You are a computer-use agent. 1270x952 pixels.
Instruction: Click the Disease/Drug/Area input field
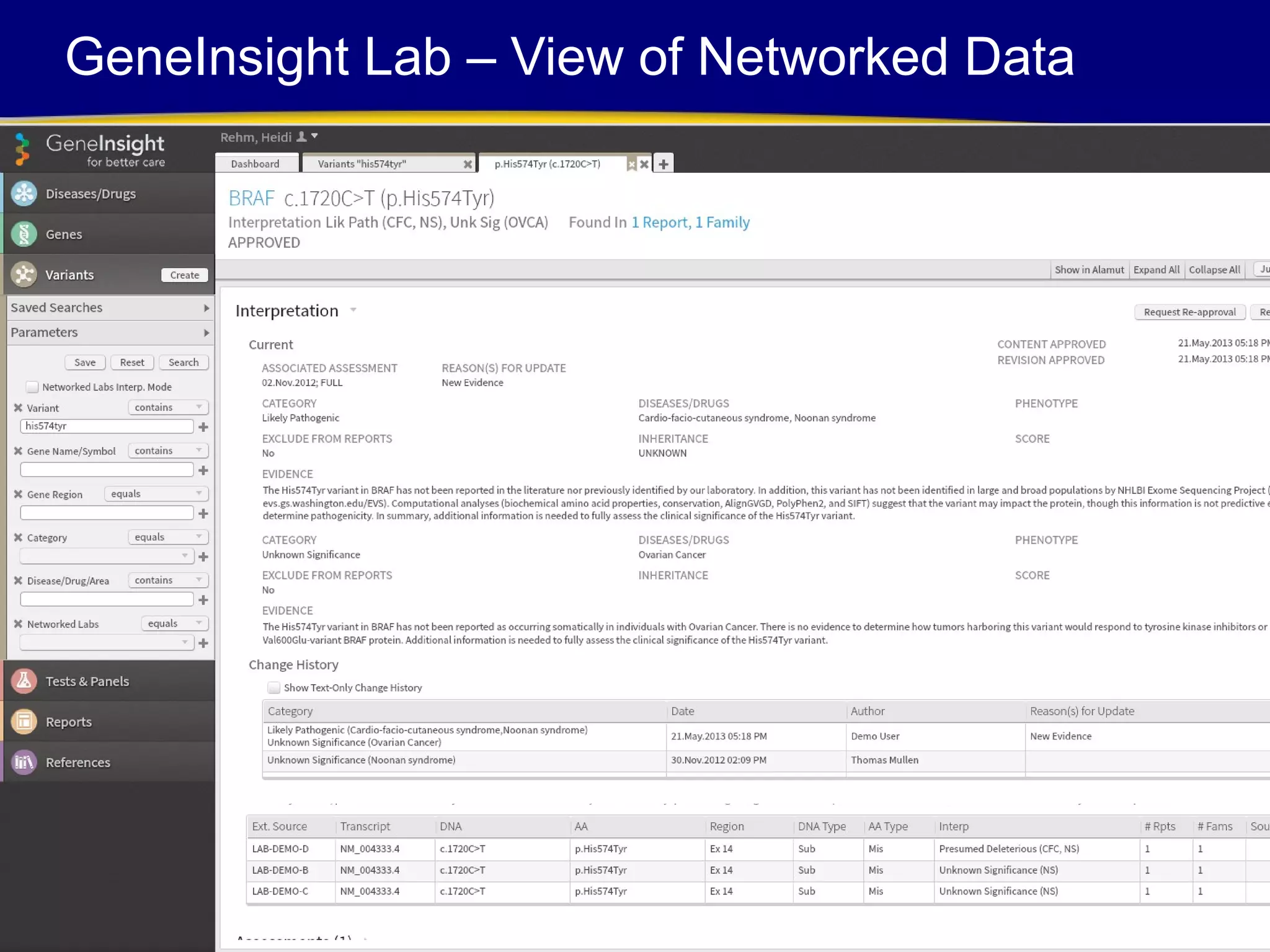107,599
